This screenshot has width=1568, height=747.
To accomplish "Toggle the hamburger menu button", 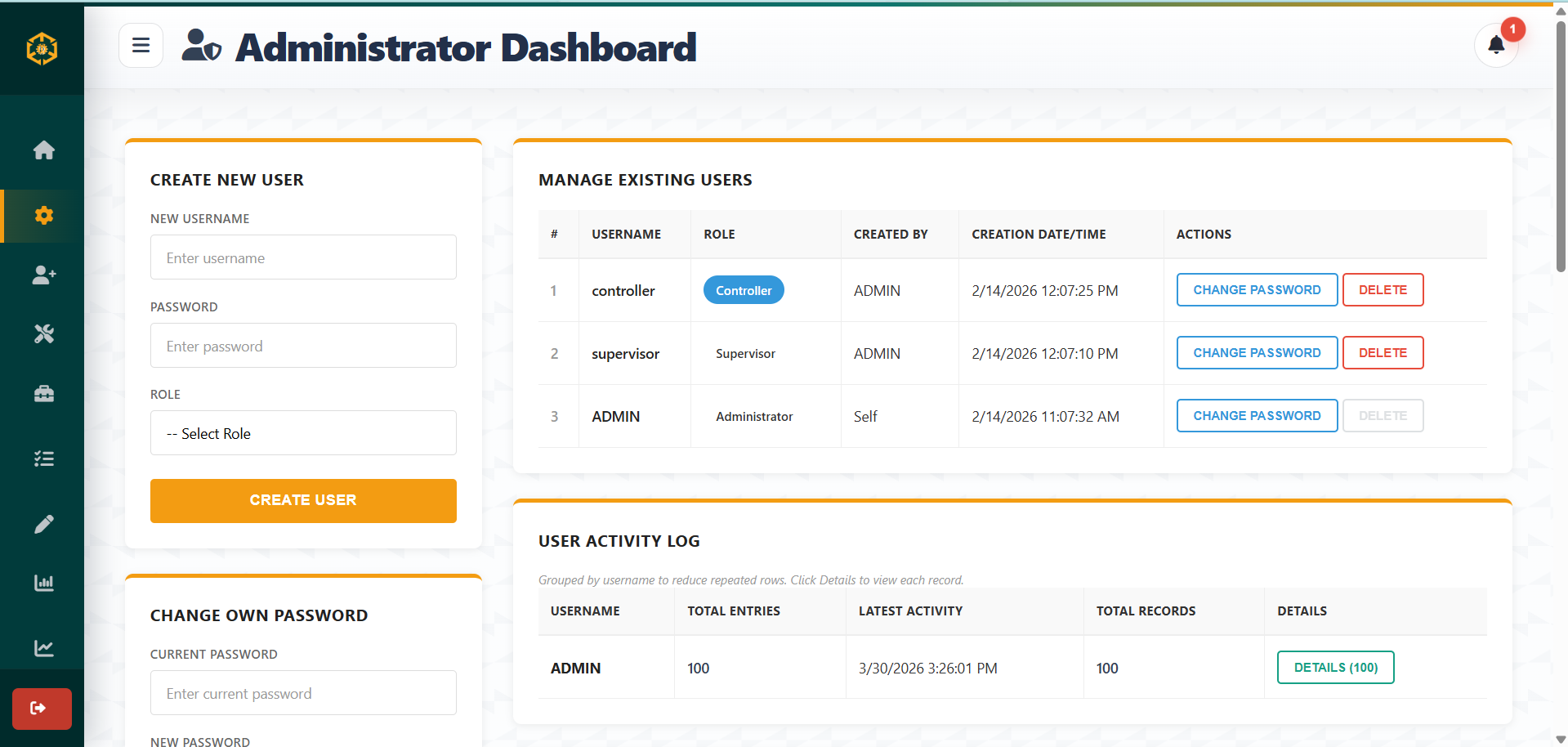I will [x=141, y=45].
